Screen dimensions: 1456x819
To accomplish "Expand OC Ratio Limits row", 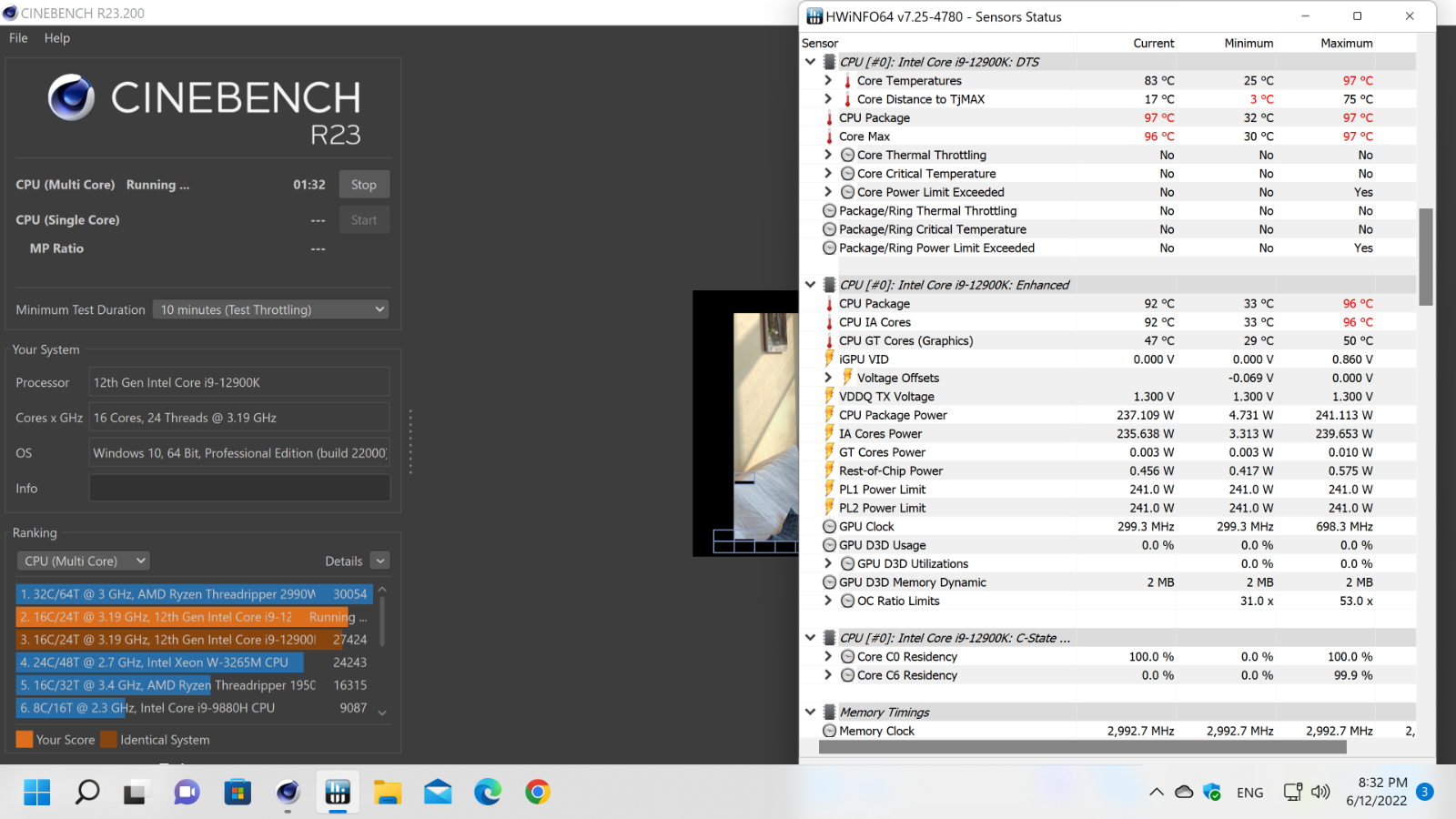I will (x=828, y=601).
